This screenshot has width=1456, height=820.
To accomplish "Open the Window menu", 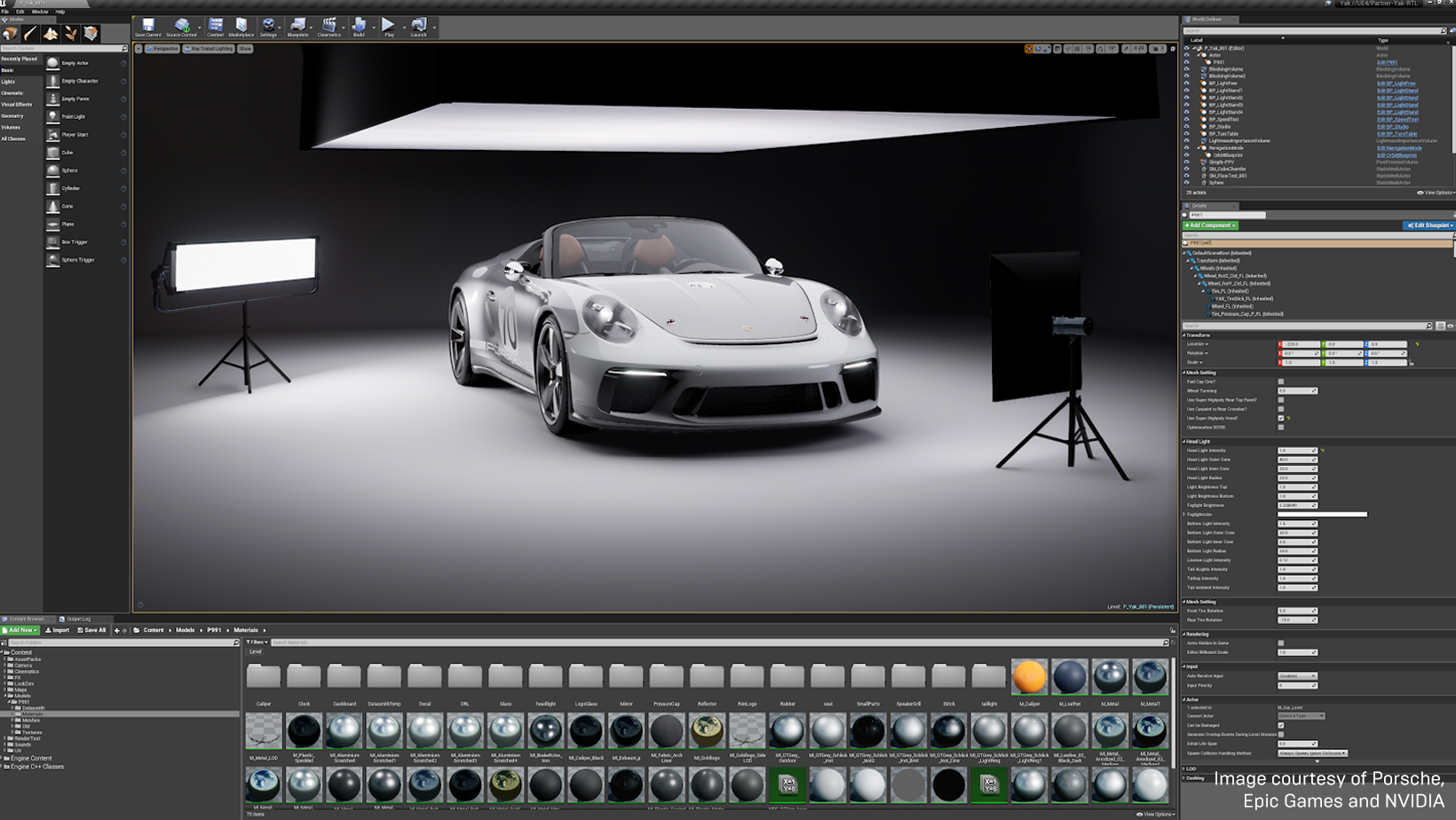I will pos(40,12).
